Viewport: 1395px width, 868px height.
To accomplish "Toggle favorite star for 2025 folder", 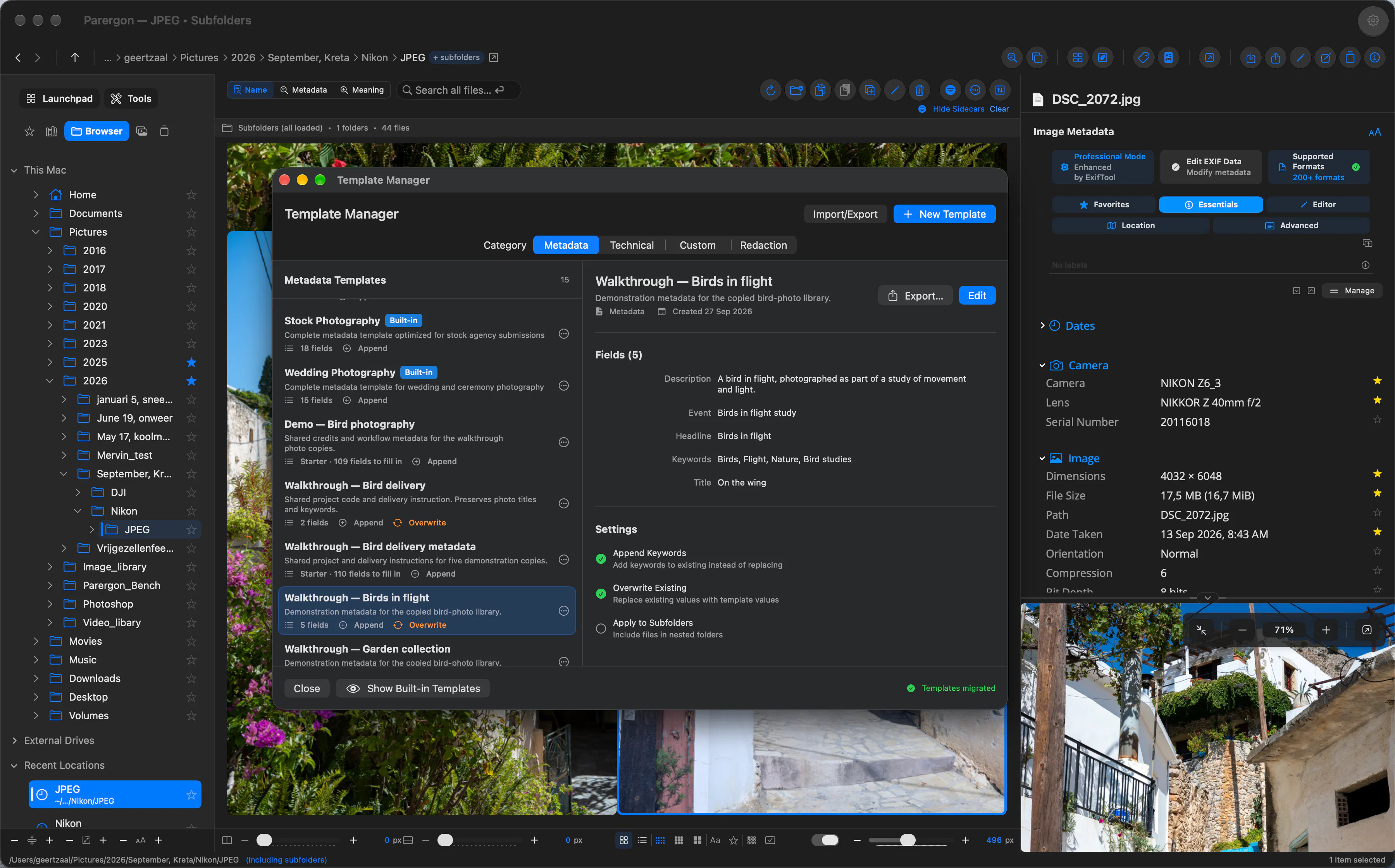I will coord(191,362).
